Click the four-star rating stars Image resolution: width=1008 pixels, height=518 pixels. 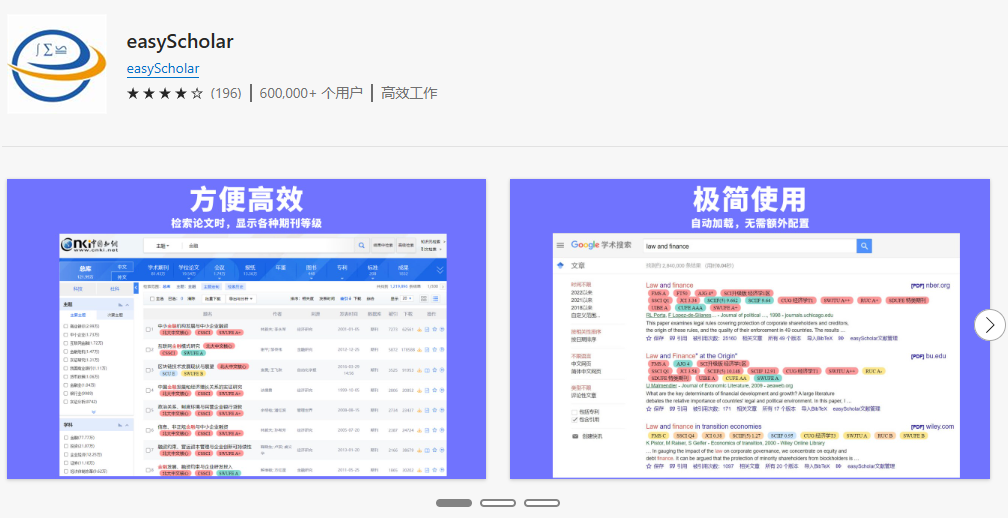[165, 93]
